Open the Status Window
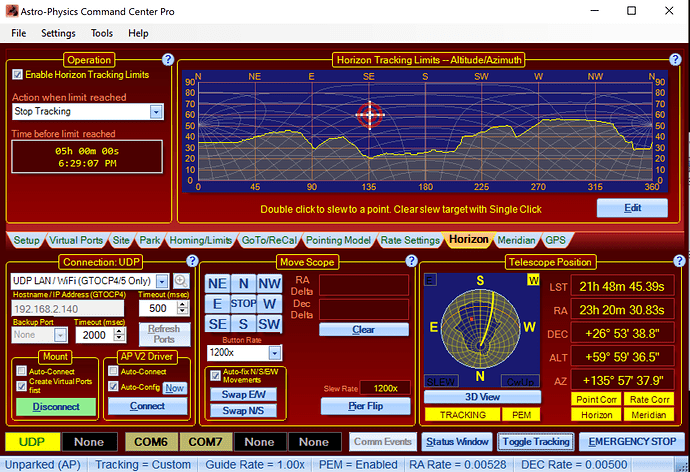This screenshot has height=472, width=690. click(x=457, y=442)
